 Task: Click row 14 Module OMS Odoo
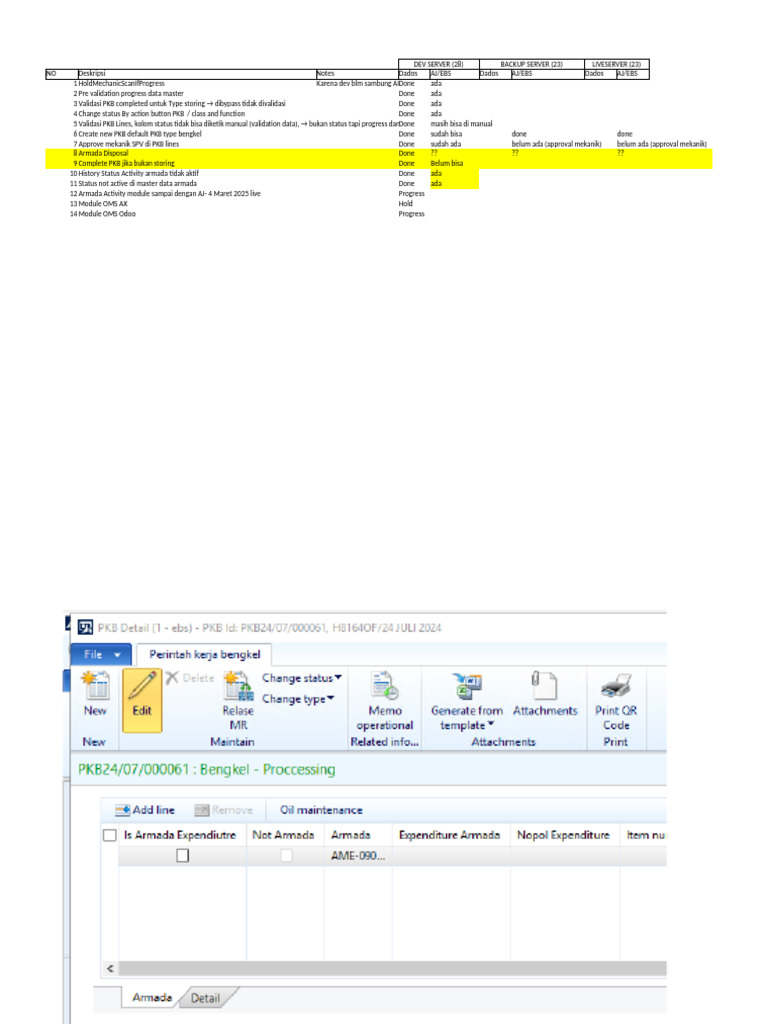107,214
